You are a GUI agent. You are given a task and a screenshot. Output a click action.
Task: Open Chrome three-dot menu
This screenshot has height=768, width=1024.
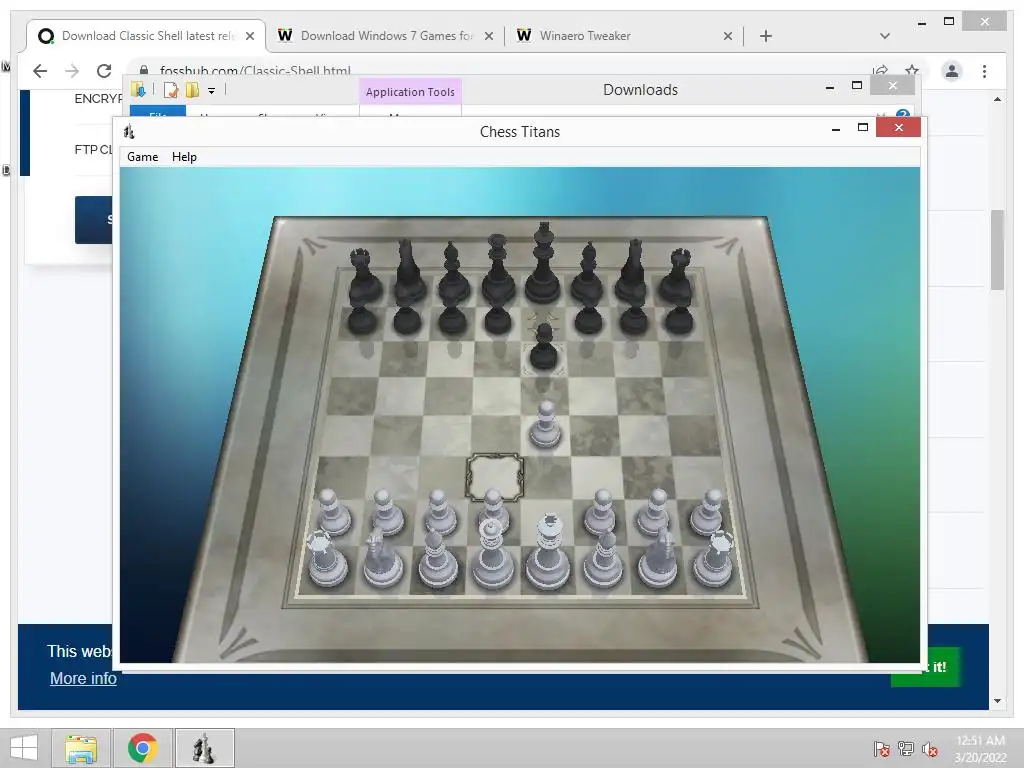click(x=984, y=71)
